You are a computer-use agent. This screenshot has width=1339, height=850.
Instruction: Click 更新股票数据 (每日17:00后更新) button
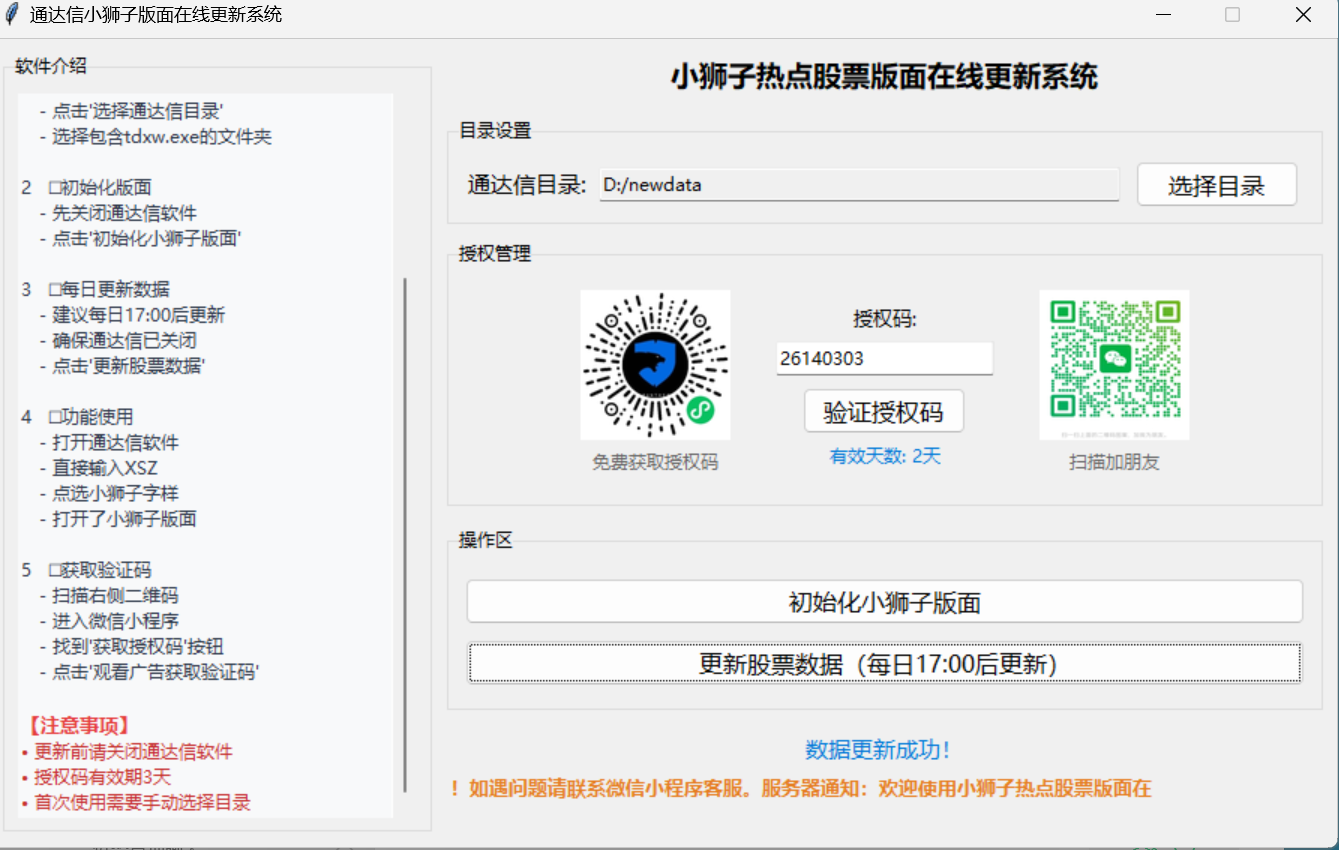(885, 664)
